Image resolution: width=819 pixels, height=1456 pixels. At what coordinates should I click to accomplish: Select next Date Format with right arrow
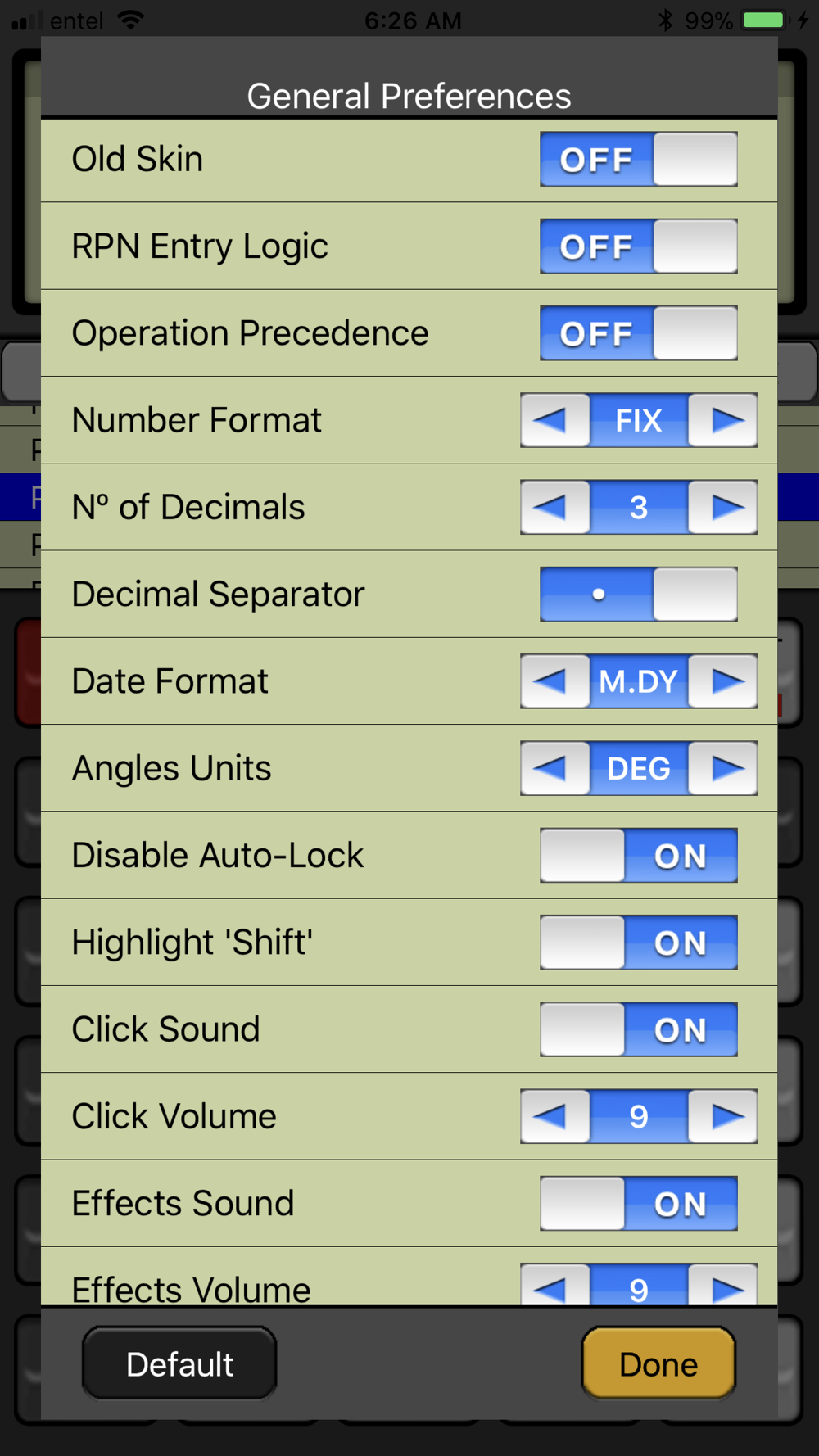tap(722, 681)
